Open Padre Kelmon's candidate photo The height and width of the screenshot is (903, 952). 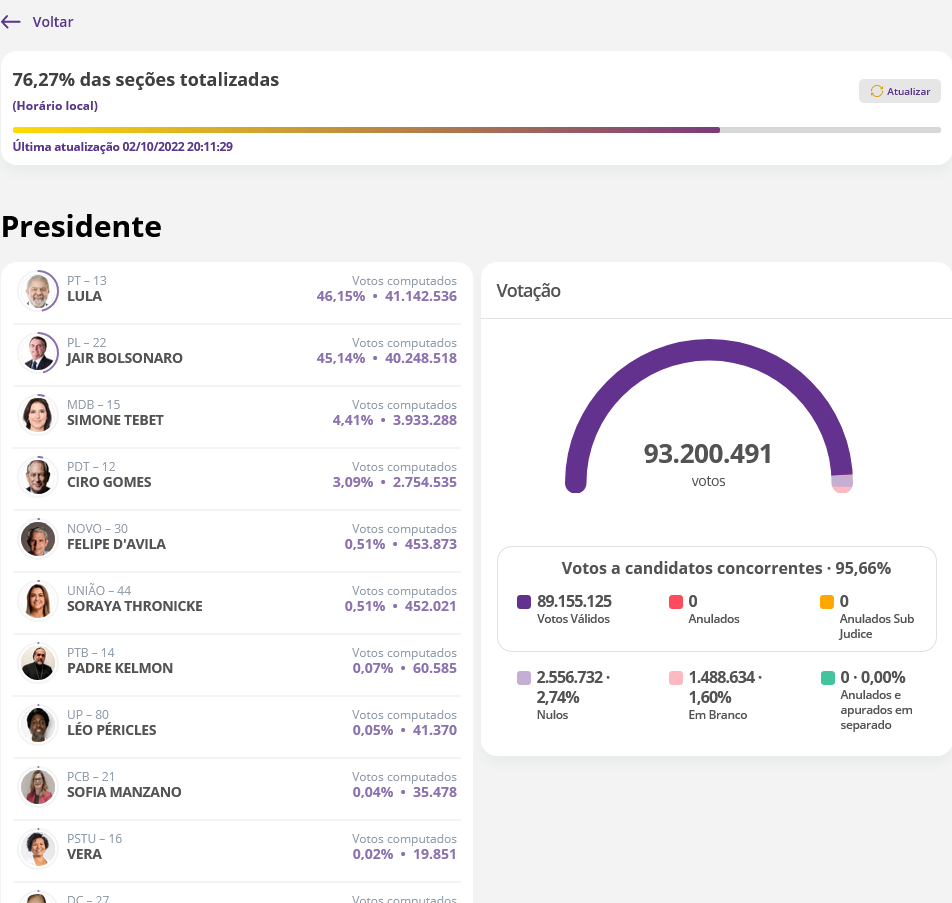(x=38, y=662)
